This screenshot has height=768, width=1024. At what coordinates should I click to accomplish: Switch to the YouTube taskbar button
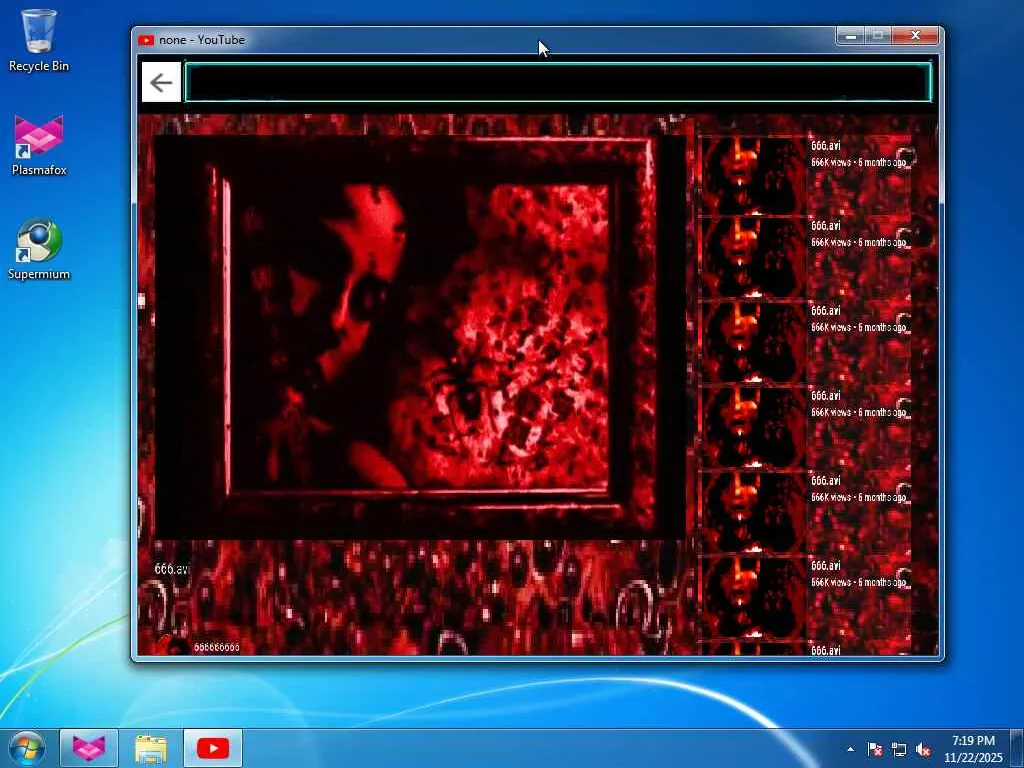(213, 748)
